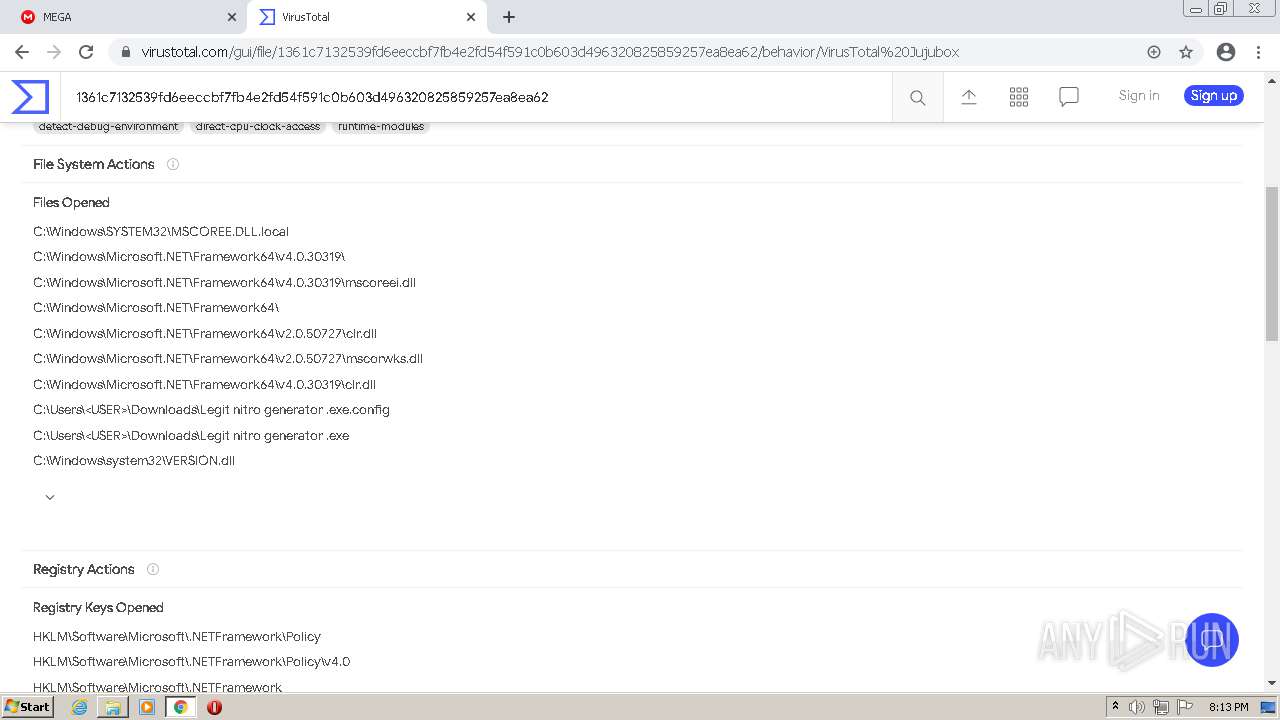Click the runtime-modules tag
This screenshot has width=1280, height=720.
tap(381, 126)
